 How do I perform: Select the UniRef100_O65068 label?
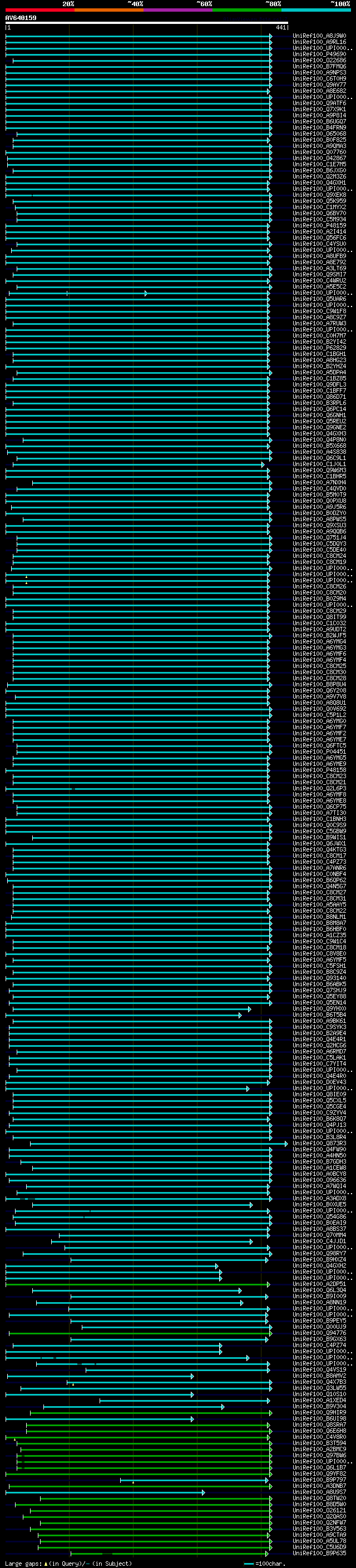319,133
